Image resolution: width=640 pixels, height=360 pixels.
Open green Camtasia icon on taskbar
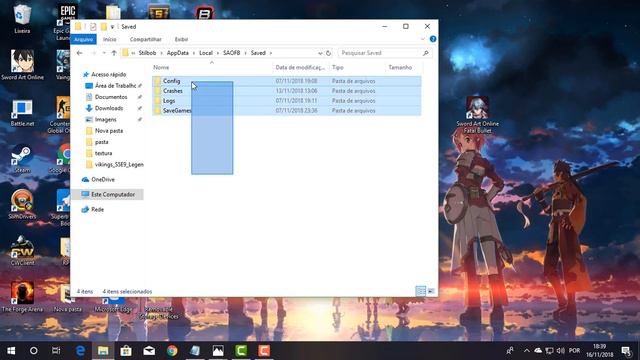(241, 351)
